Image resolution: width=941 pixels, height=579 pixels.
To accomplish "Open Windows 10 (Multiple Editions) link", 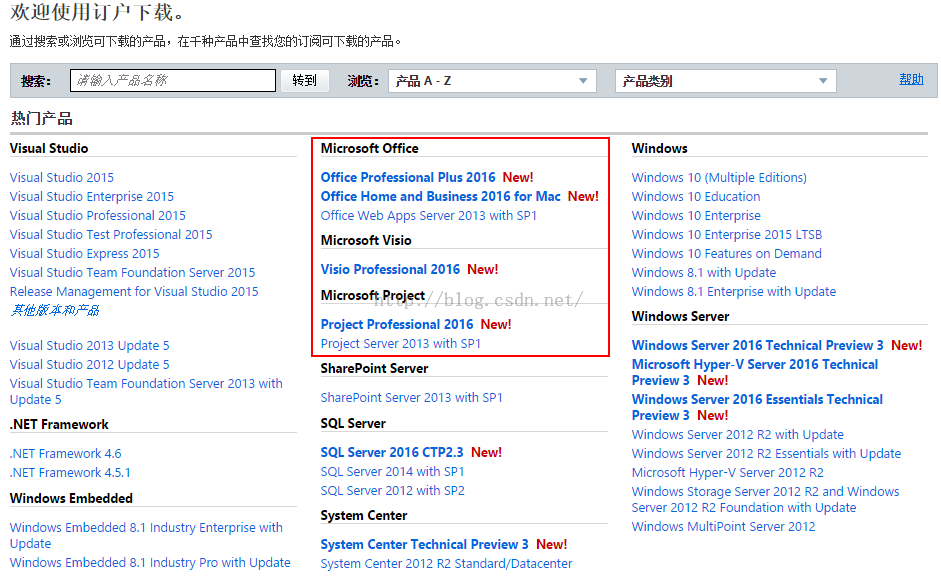I will pyautogui.click(x=719, y=178).
